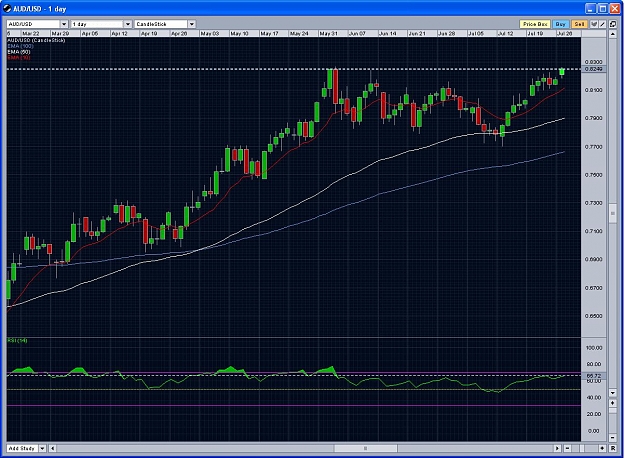625x458 pixels.
Task: Click the latest green candle at the high
Action: 562,72
